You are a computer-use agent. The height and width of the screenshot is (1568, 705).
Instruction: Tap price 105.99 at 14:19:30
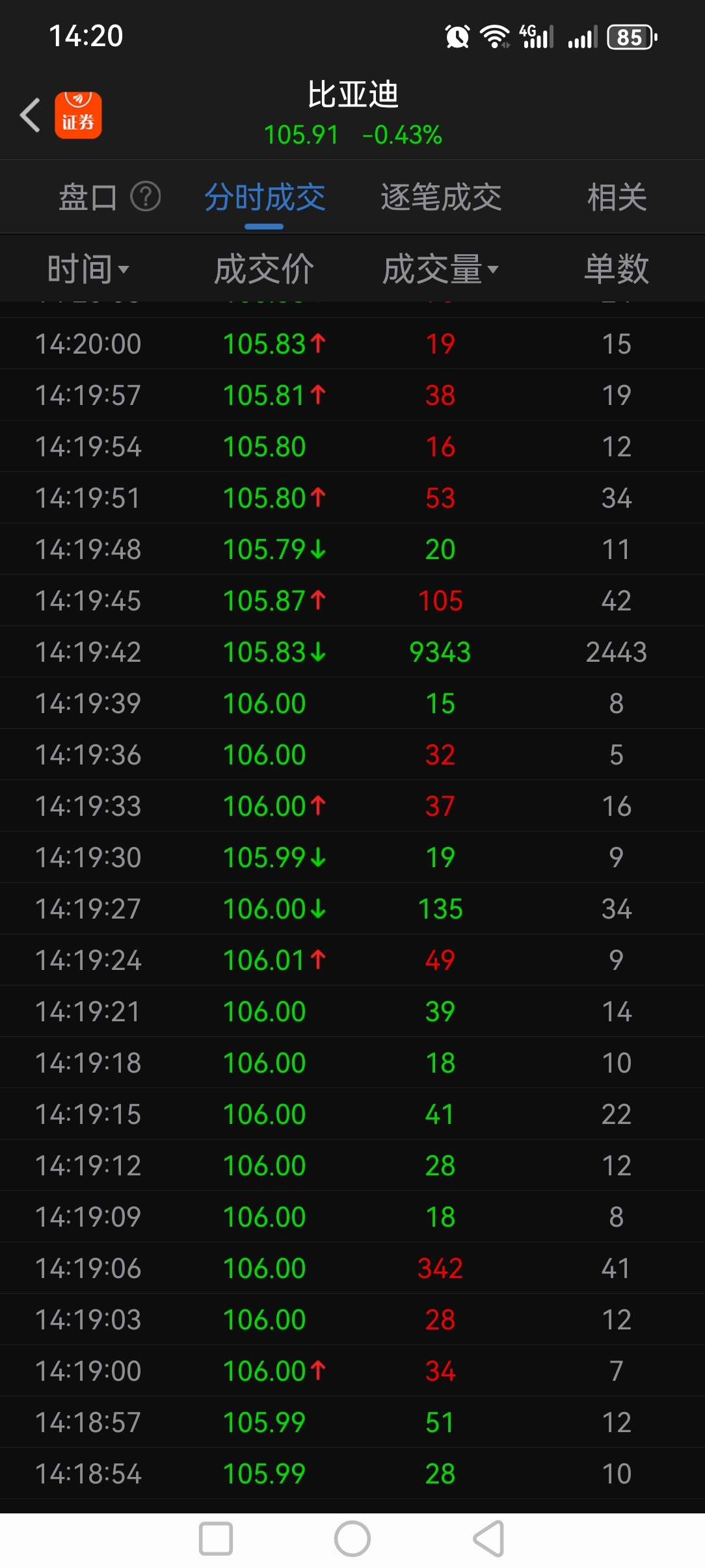click(264, 857)
